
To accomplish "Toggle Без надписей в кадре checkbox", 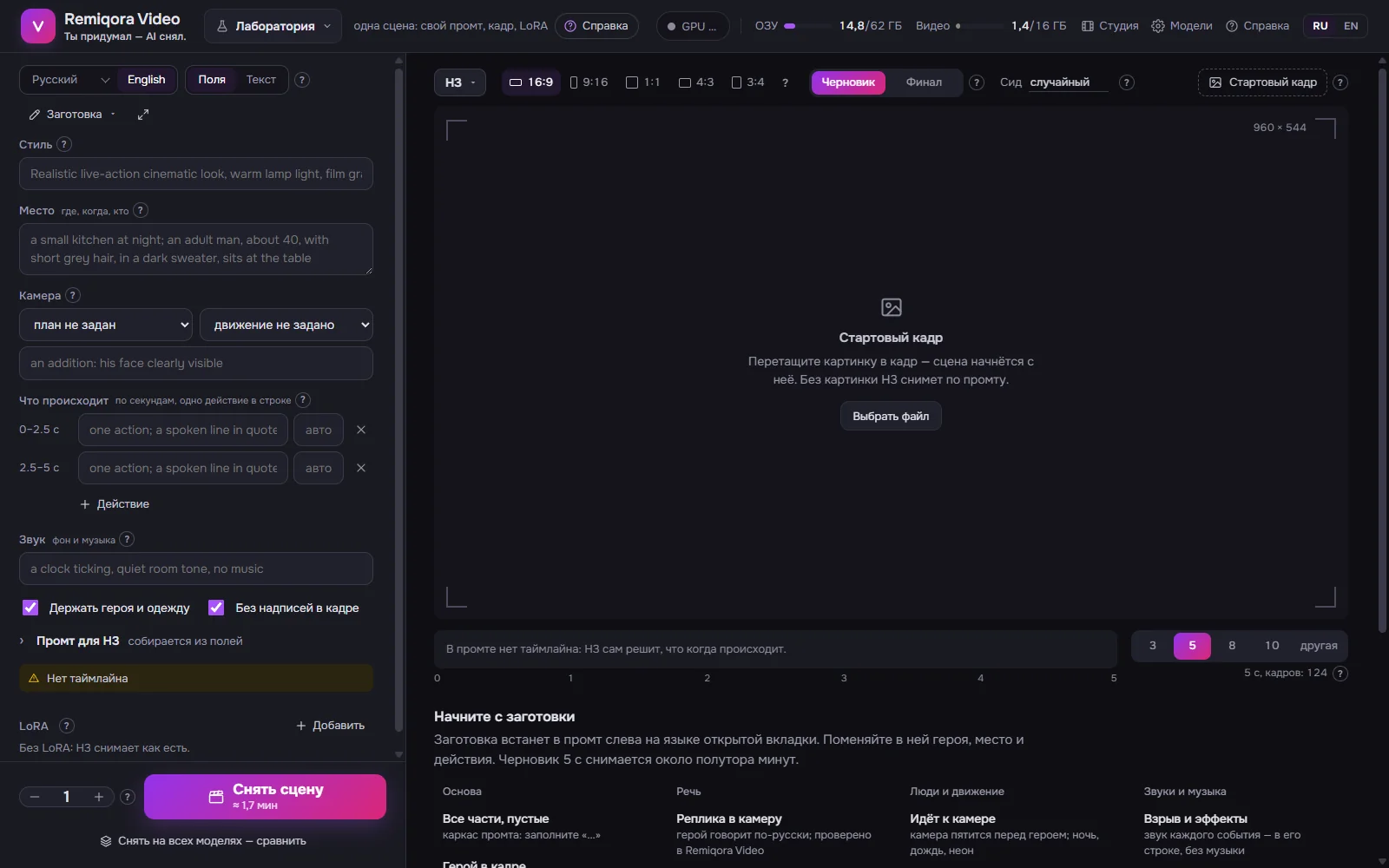I will (x=216, y=608).
